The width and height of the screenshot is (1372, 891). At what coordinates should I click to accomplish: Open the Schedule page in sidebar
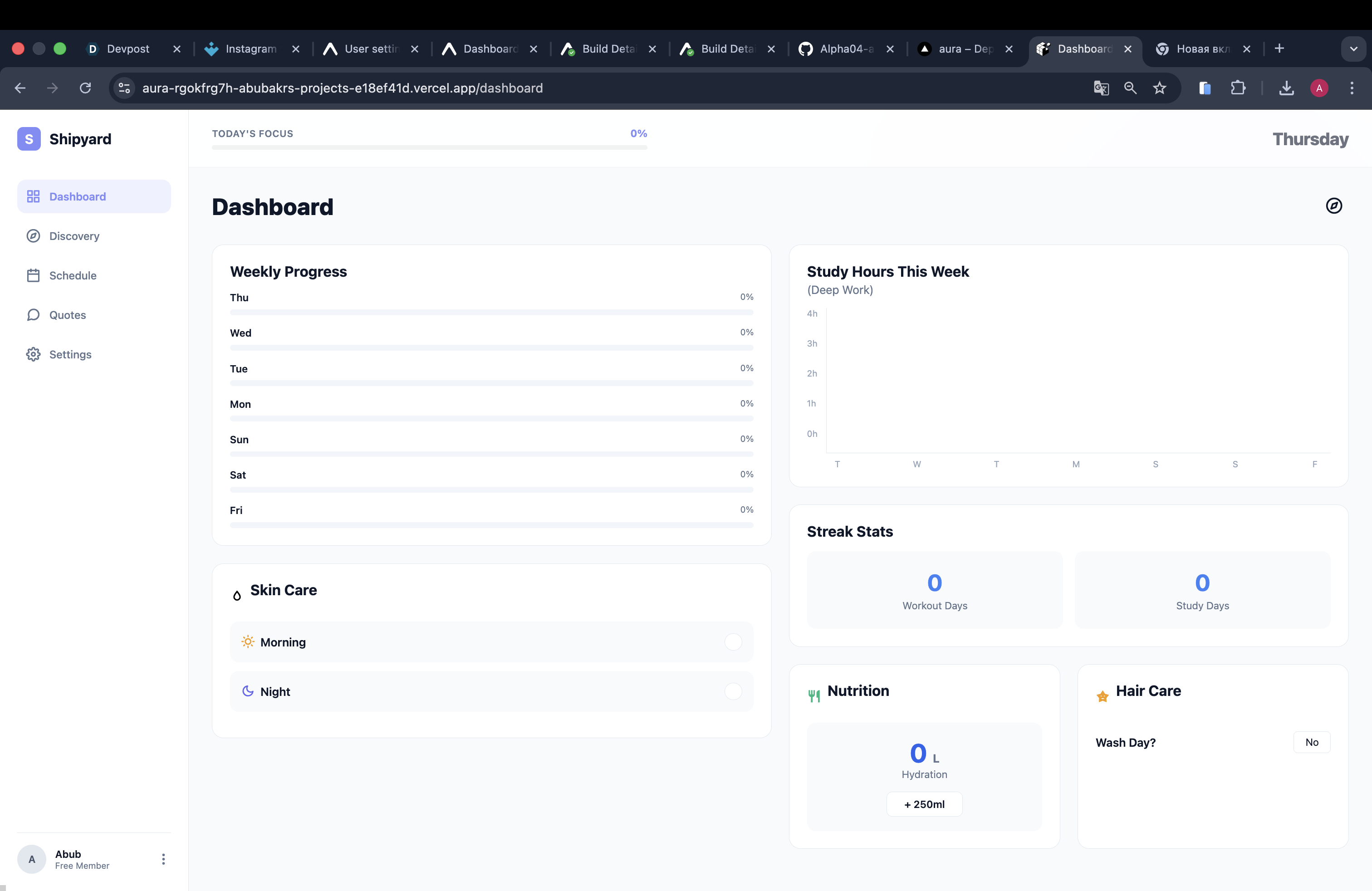[73, 275]
